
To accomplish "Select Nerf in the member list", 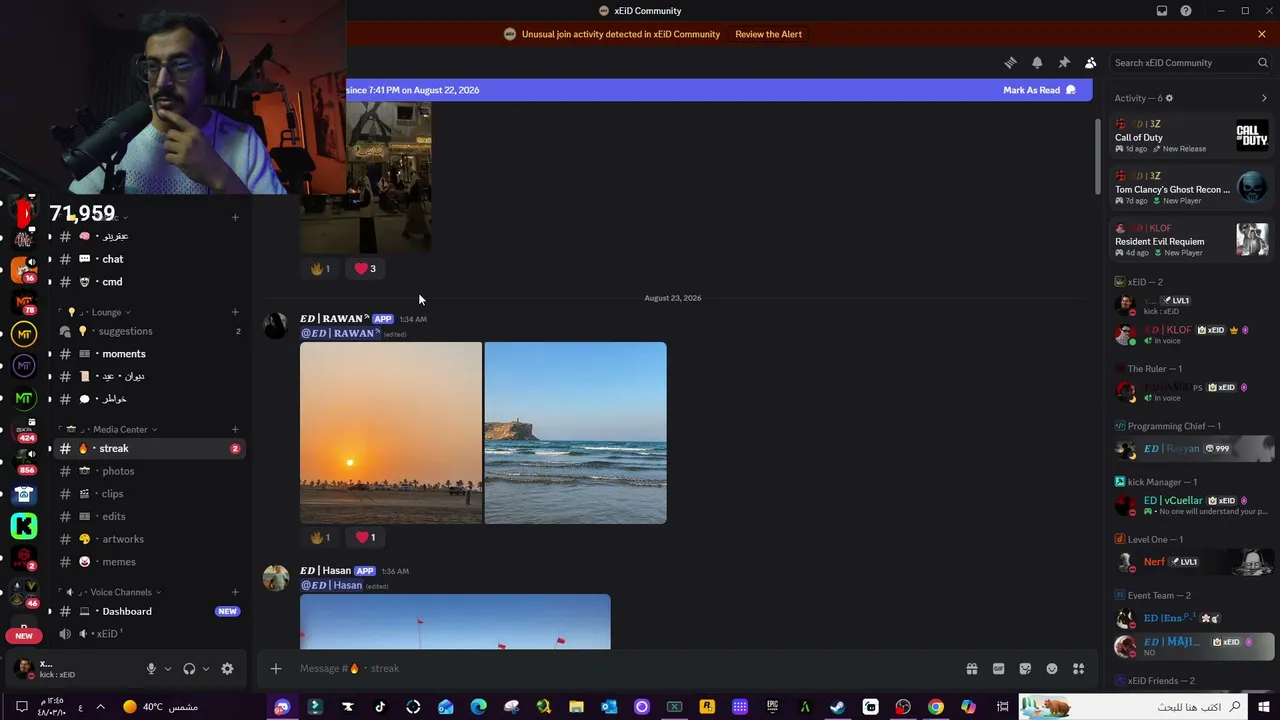I will pos(1191,562).
